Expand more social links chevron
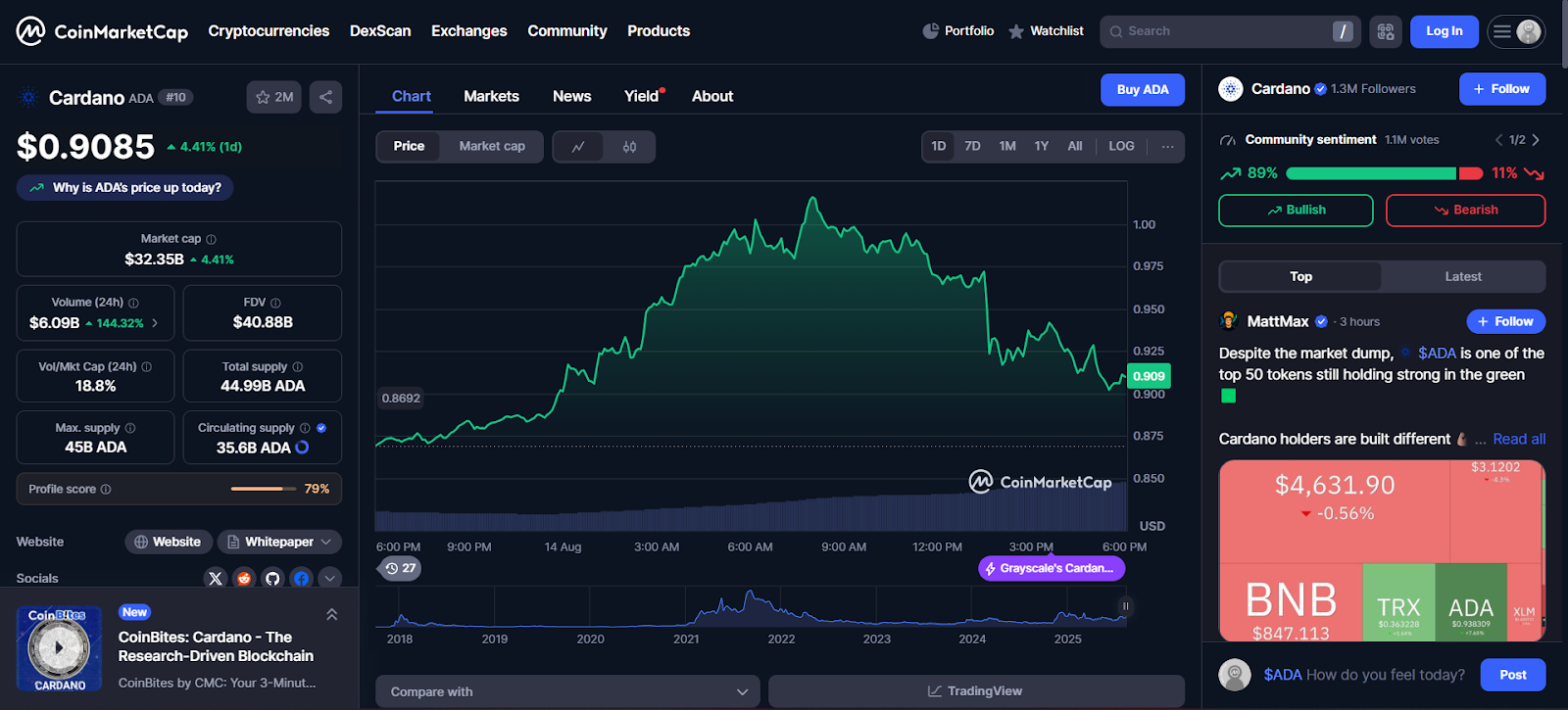This screenshot has height=710, width=1568. (x=330, y=579)
